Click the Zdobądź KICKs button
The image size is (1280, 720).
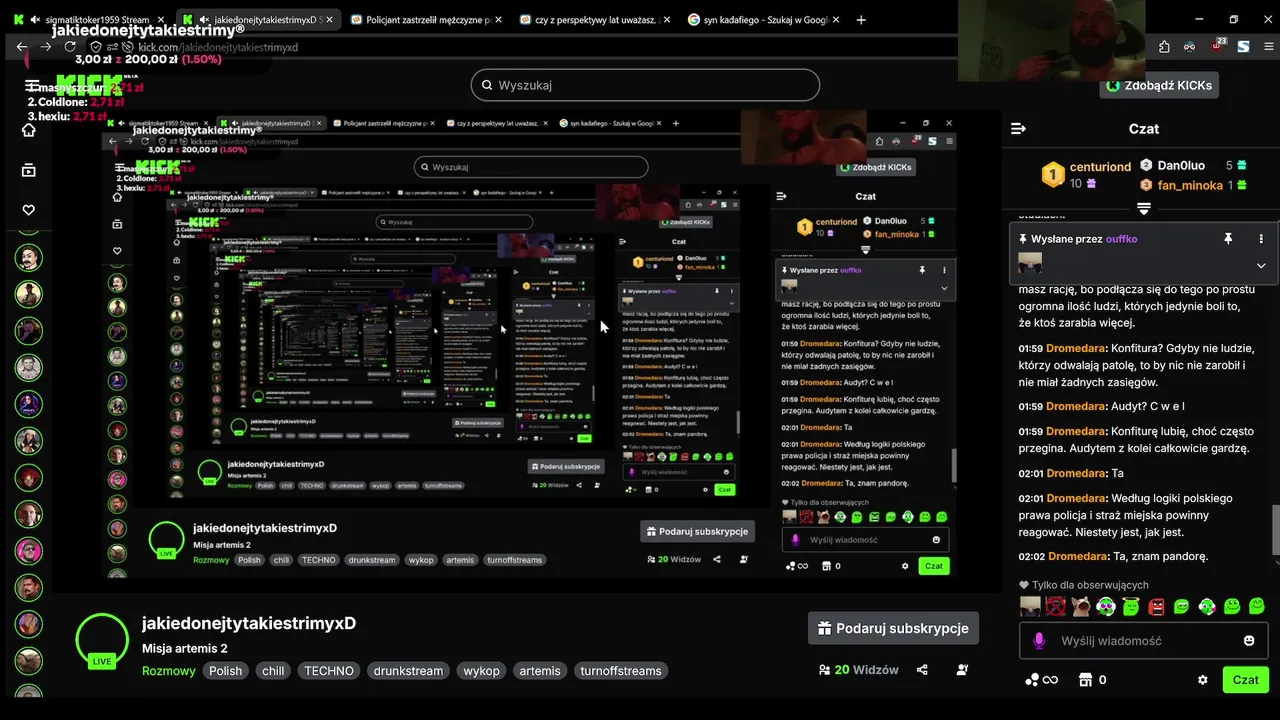(x=1159, y=85)
